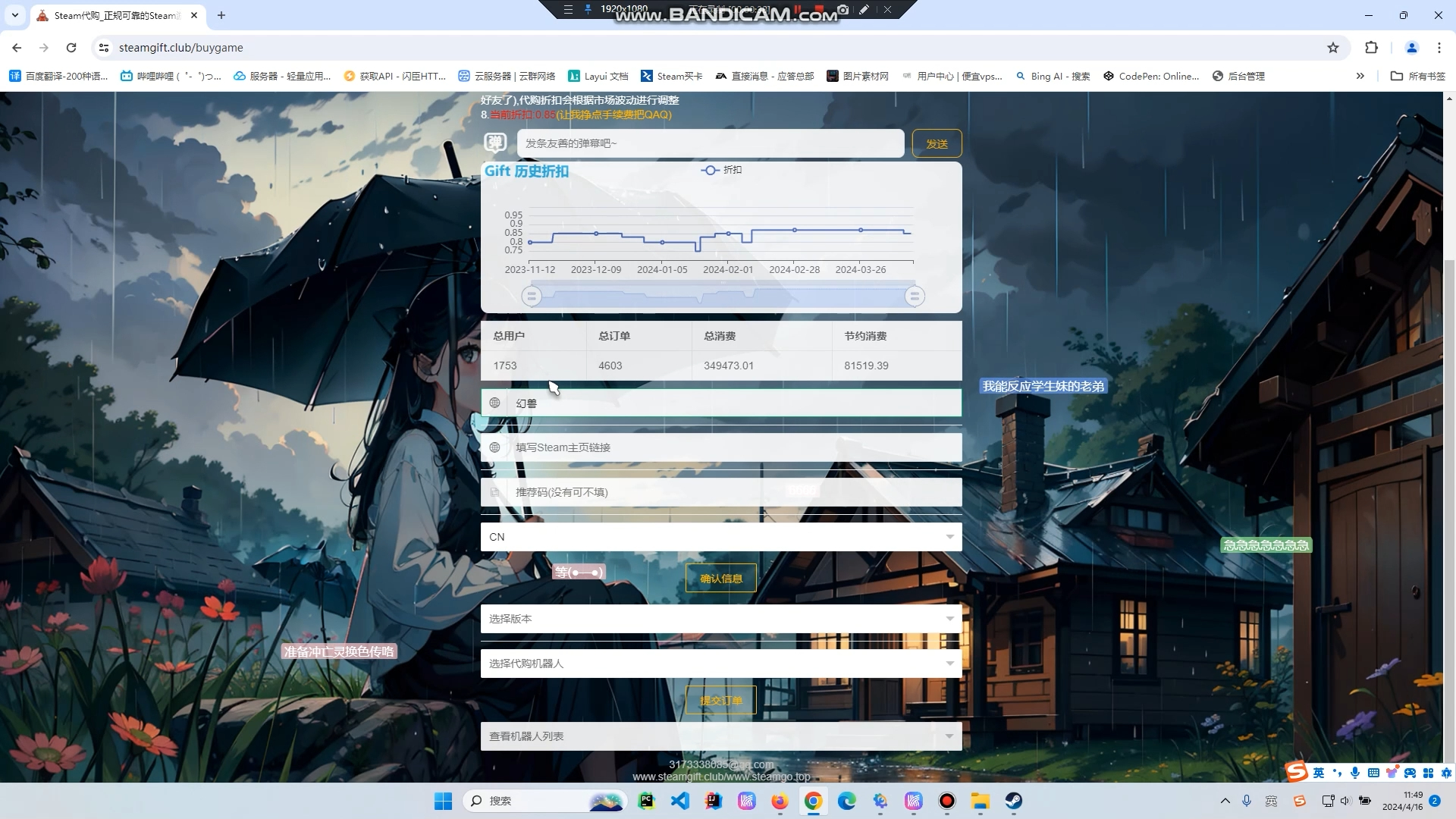Open the CodePen Online bookmark
Screen dimensions: 1456x819
1151,76
